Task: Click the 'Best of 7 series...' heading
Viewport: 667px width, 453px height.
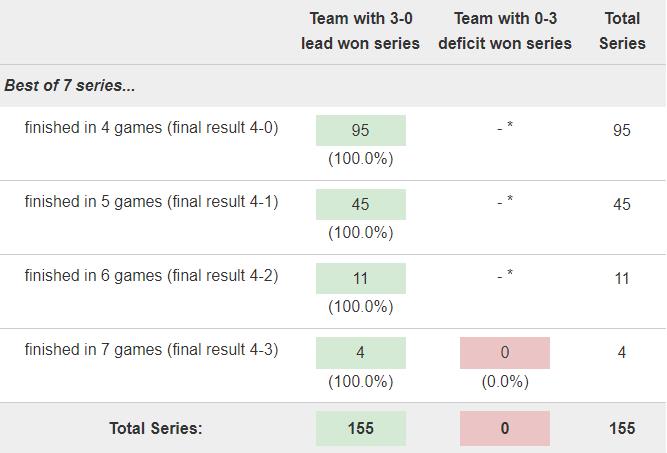Action: pos(70,85)
